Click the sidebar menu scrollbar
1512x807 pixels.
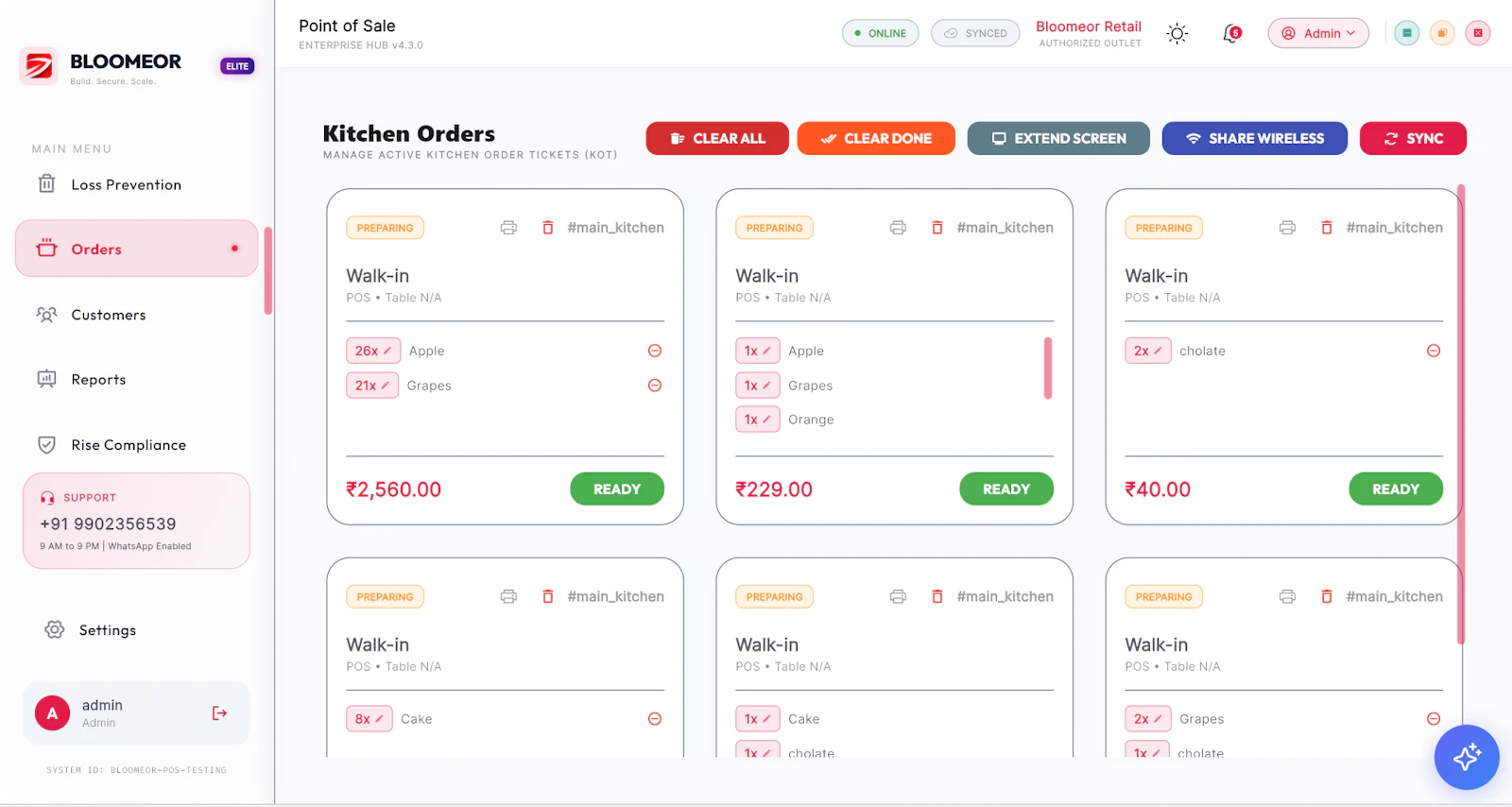pyautogui.click(x=268, y=270)
